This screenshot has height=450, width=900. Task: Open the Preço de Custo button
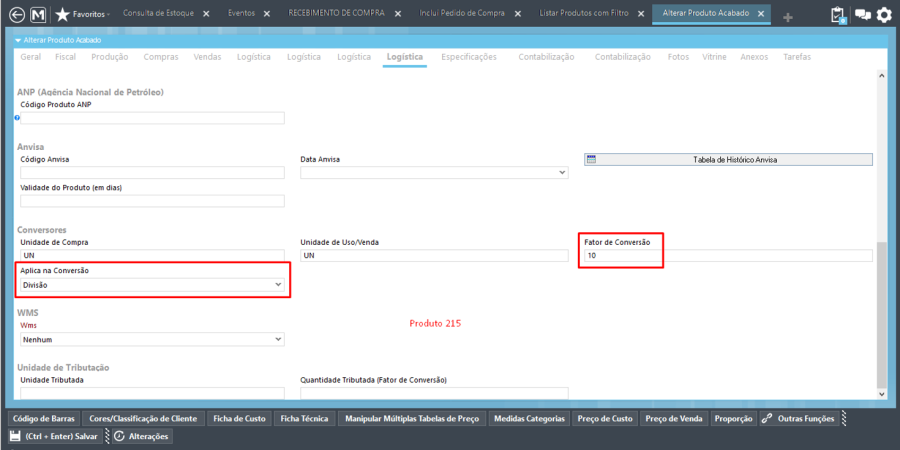pos(605,418)
